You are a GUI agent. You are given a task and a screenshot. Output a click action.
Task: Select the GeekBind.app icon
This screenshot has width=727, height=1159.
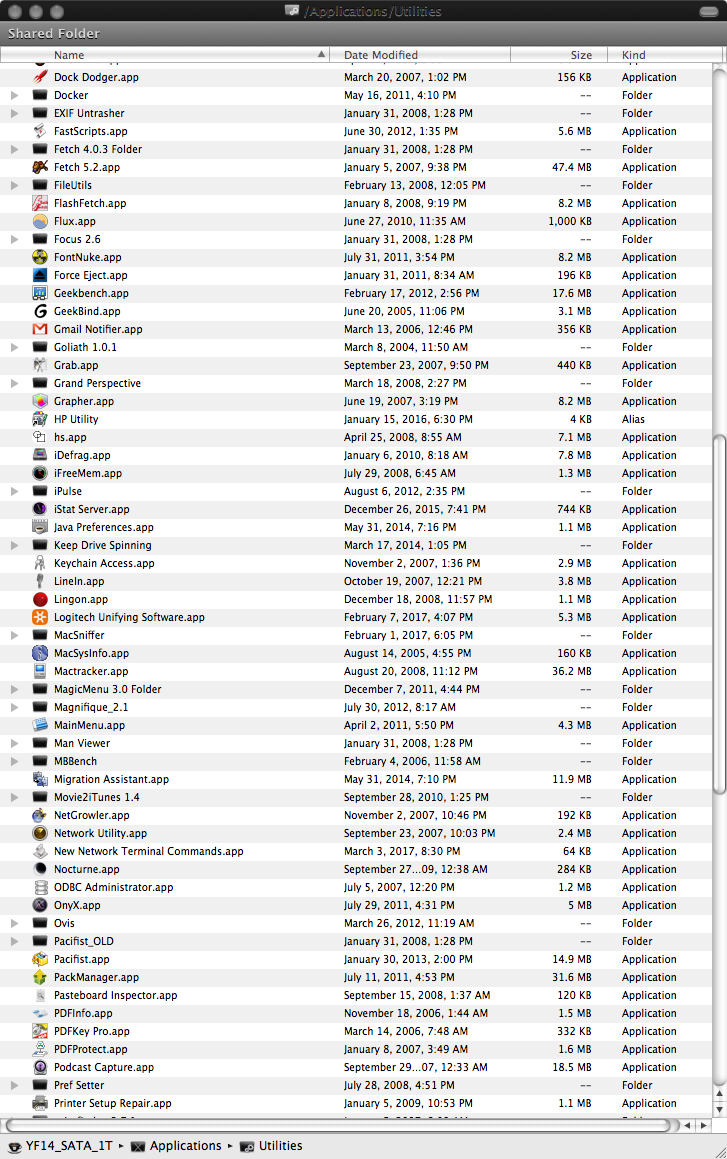[x=41, y=311]
